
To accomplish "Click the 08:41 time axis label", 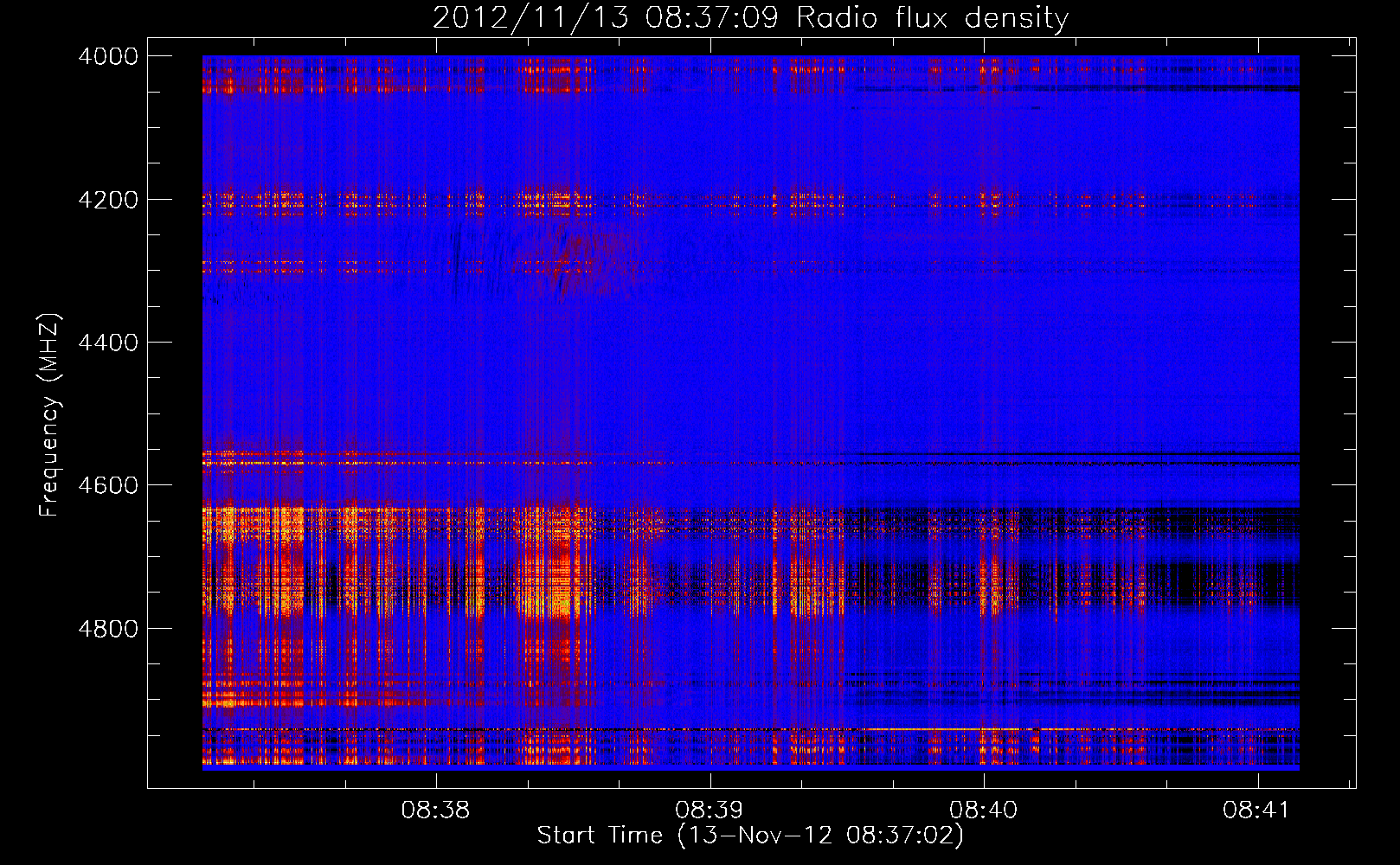I will tap(1256, 811).
